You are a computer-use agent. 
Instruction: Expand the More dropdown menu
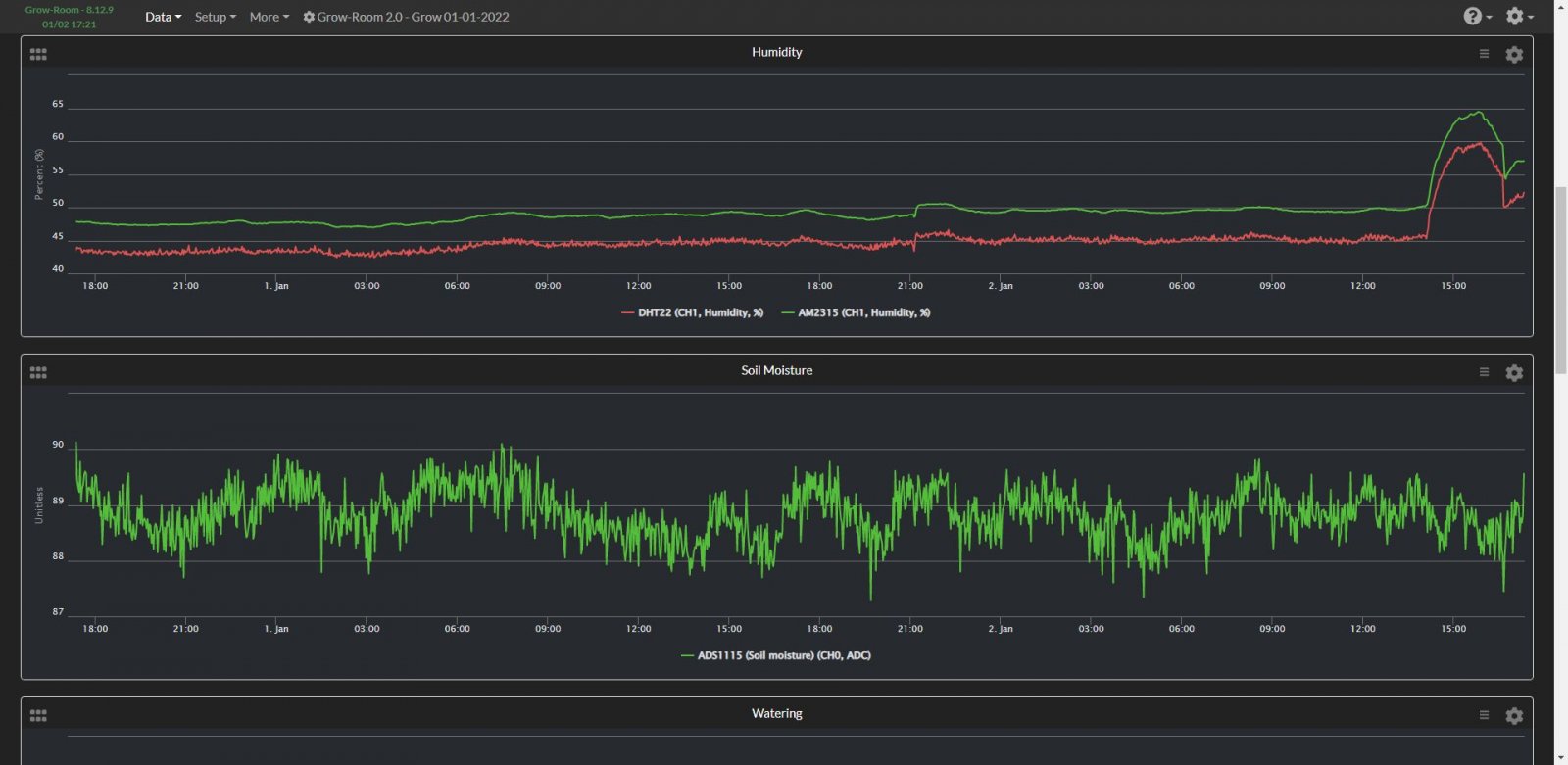point(269,17)
